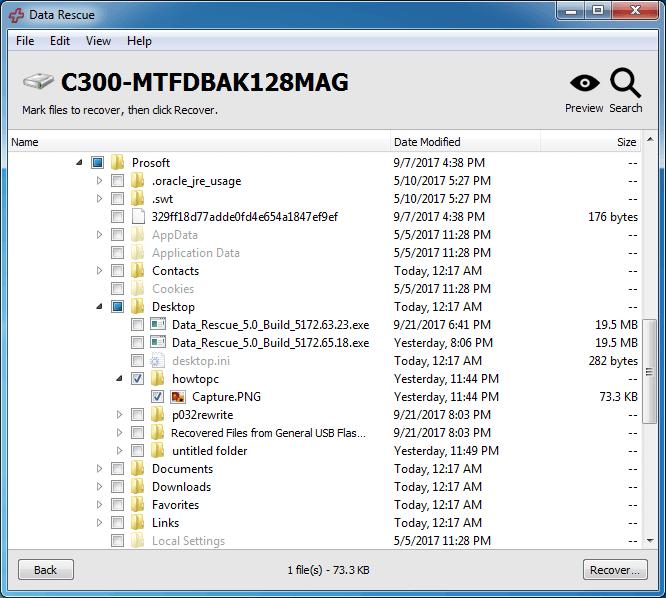Open the Edit menu
666x598 pixels.
pos(60,41)
